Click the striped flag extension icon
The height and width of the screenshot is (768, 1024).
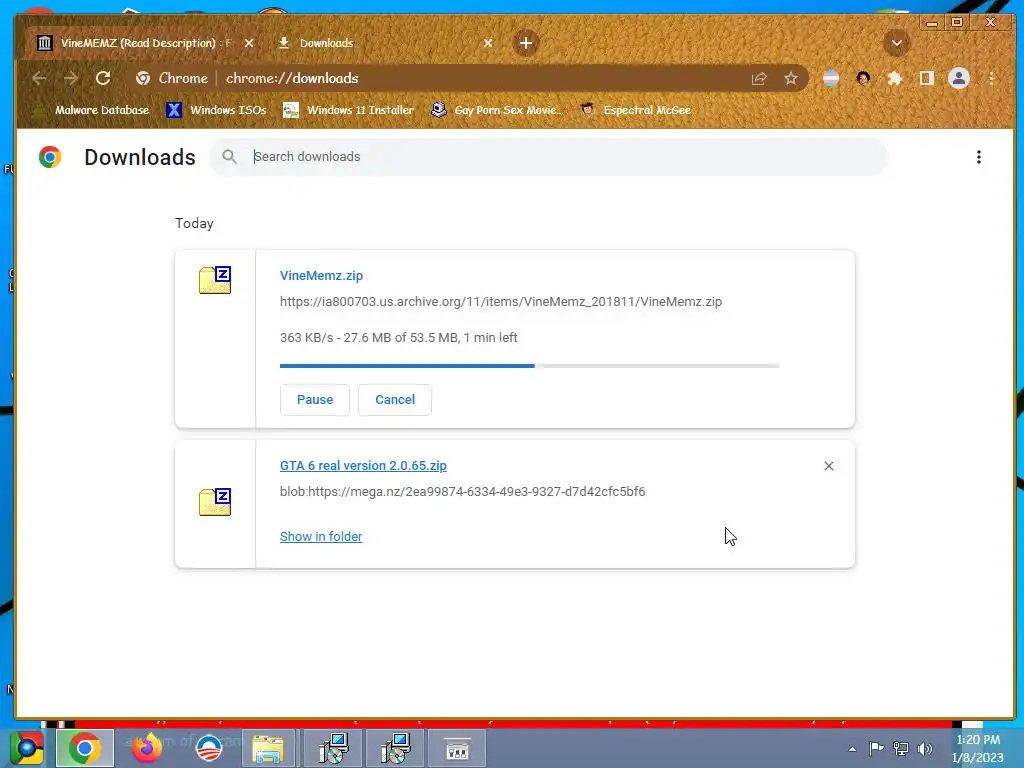tap(831, 78)
